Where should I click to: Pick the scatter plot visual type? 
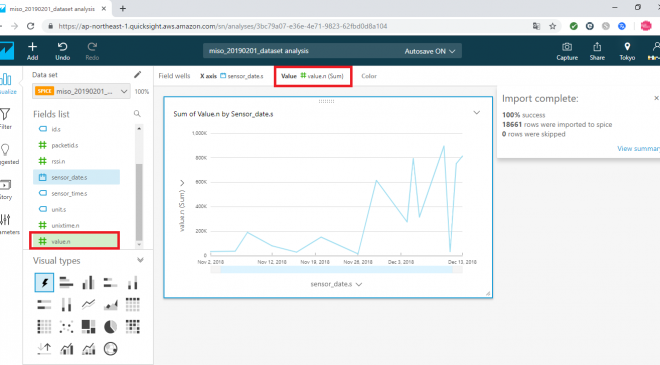[x=66, y=327]
